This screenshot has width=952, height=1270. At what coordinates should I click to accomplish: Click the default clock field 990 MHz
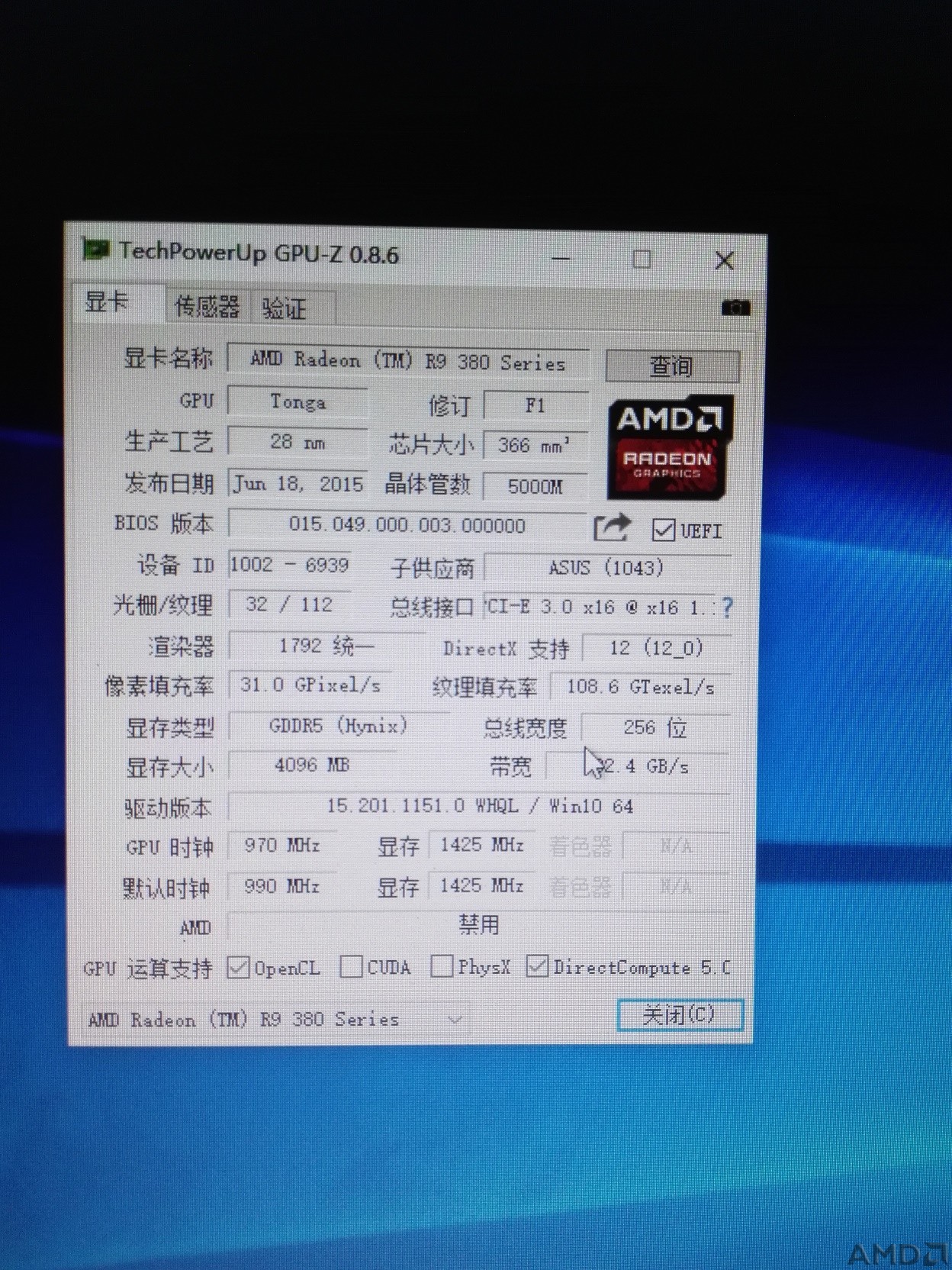click(x=282, y=887)
